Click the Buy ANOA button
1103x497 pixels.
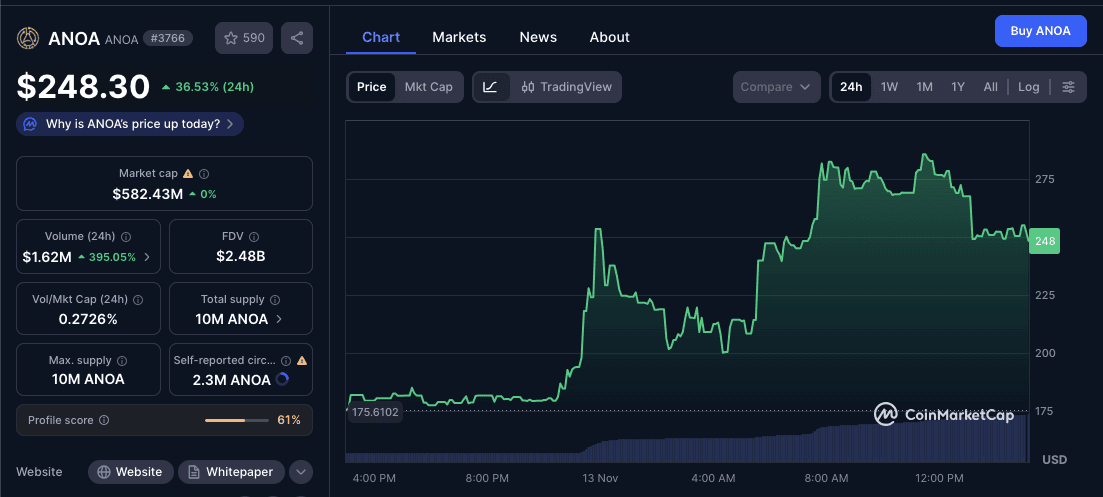point(1040,31)
